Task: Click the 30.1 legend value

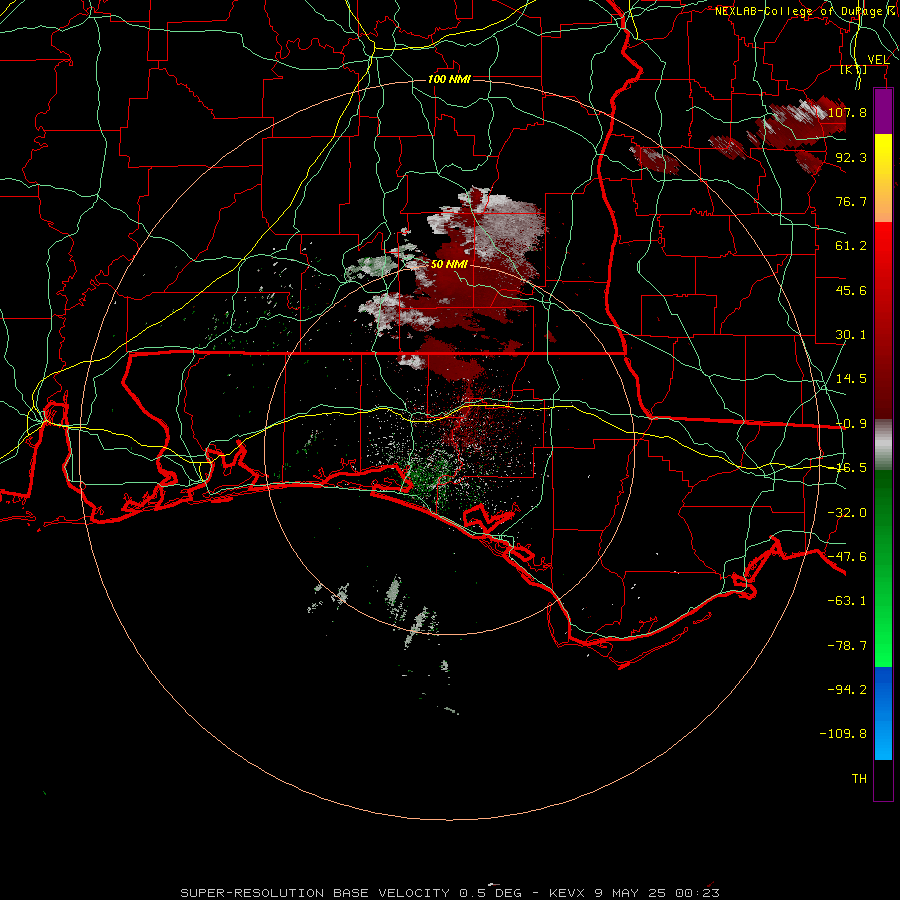Action: 851,335
